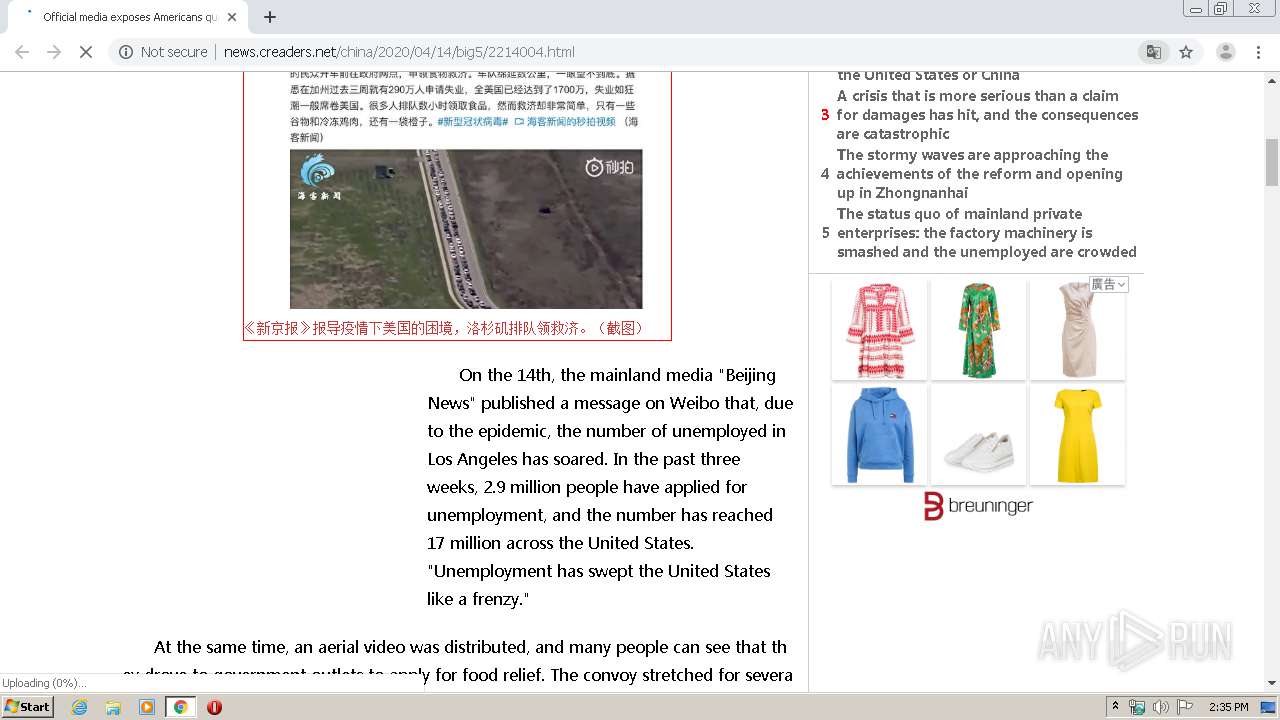View the beige wrap dress ad
Screen dimensions: 1280x720
1077,330
